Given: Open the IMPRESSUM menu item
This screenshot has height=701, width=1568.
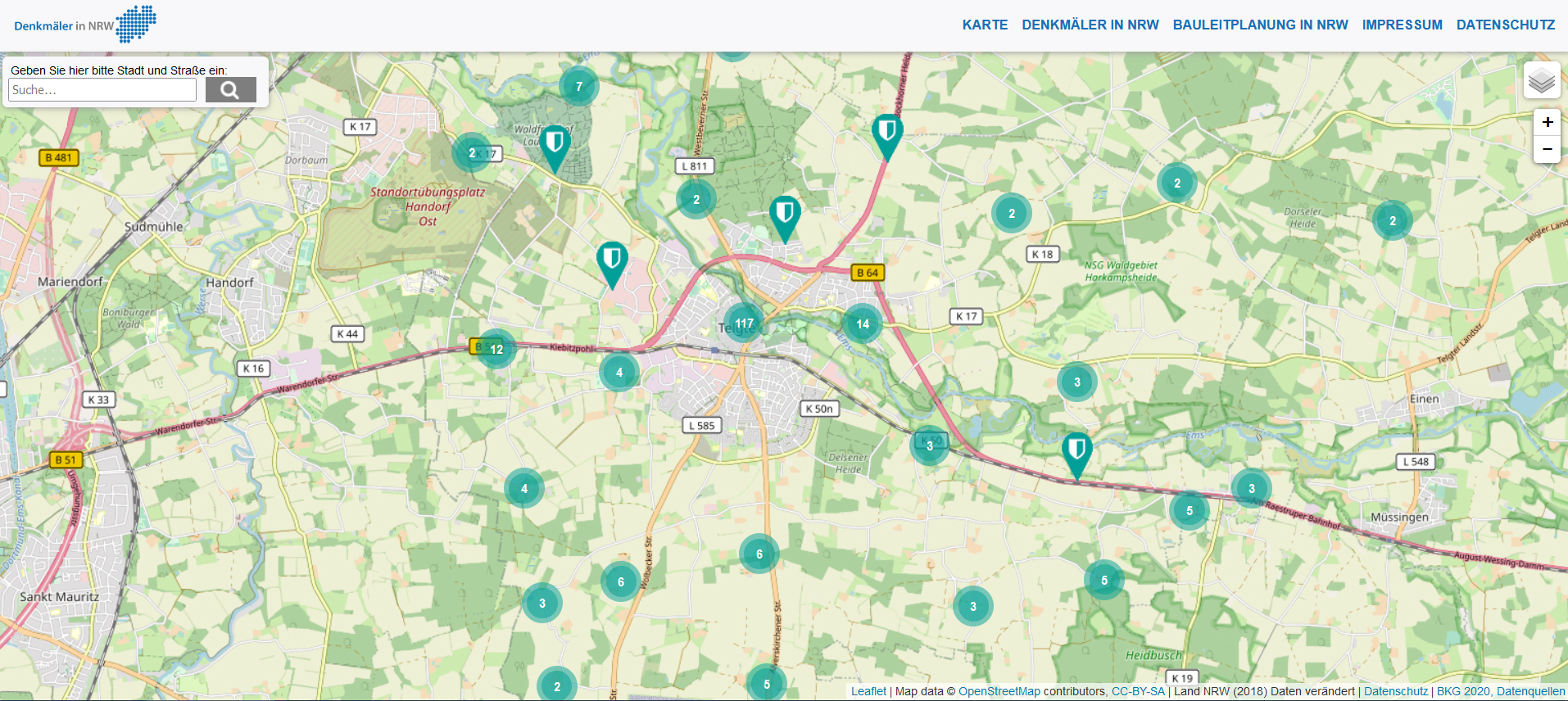Looking at the screenshot, I should (x=1402, y=25).
